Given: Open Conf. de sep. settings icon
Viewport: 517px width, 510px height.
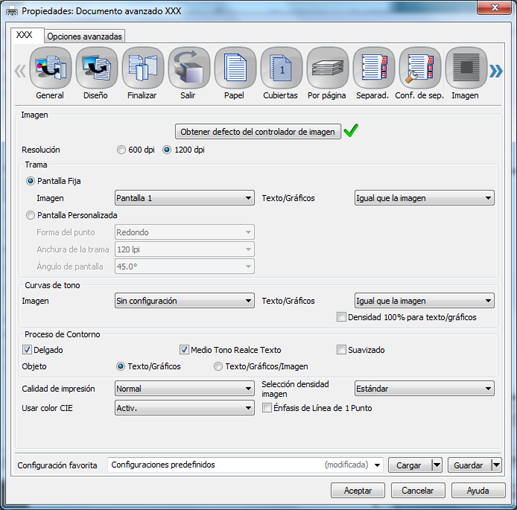Looking at the screenshot, I should click(420, 68).
